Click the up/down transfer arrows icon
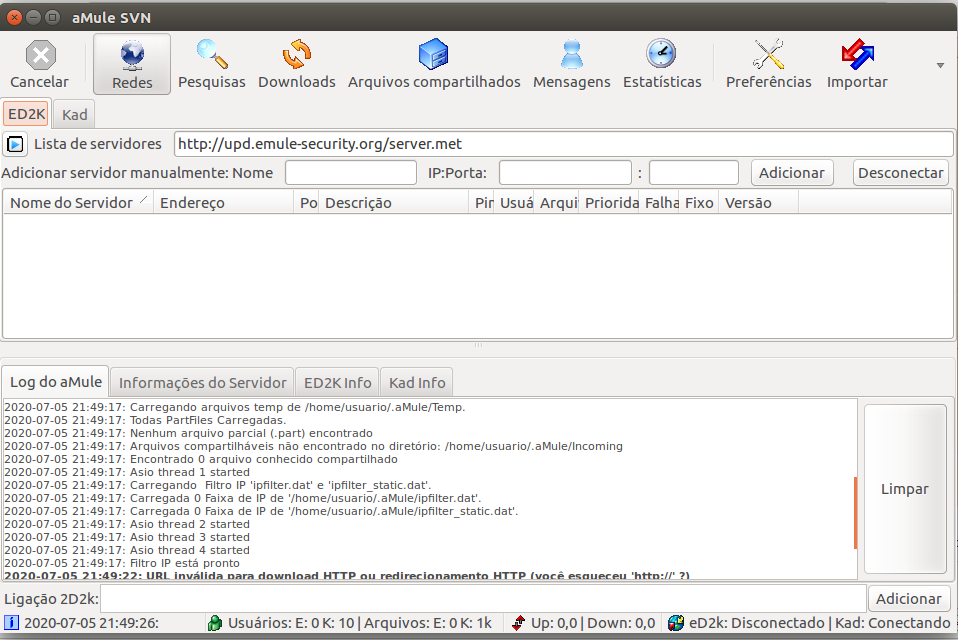Image resolution: width=958 pixels, height=640 pixels. pos(518,623)
